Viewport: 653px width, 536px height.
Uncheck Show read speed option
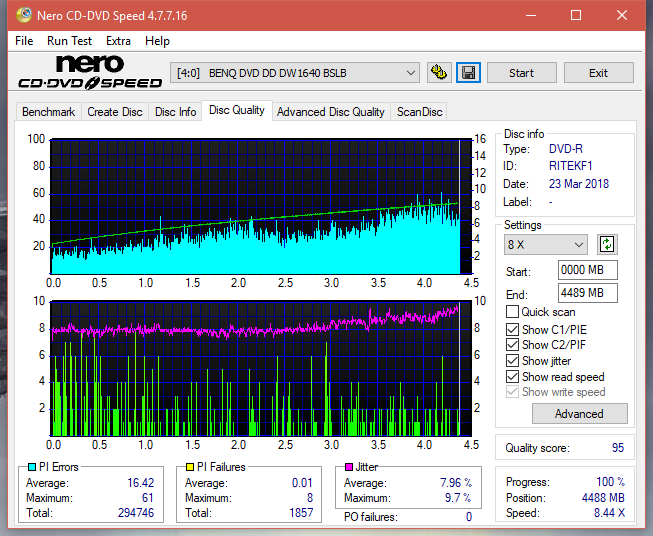[x=512, y=376]
